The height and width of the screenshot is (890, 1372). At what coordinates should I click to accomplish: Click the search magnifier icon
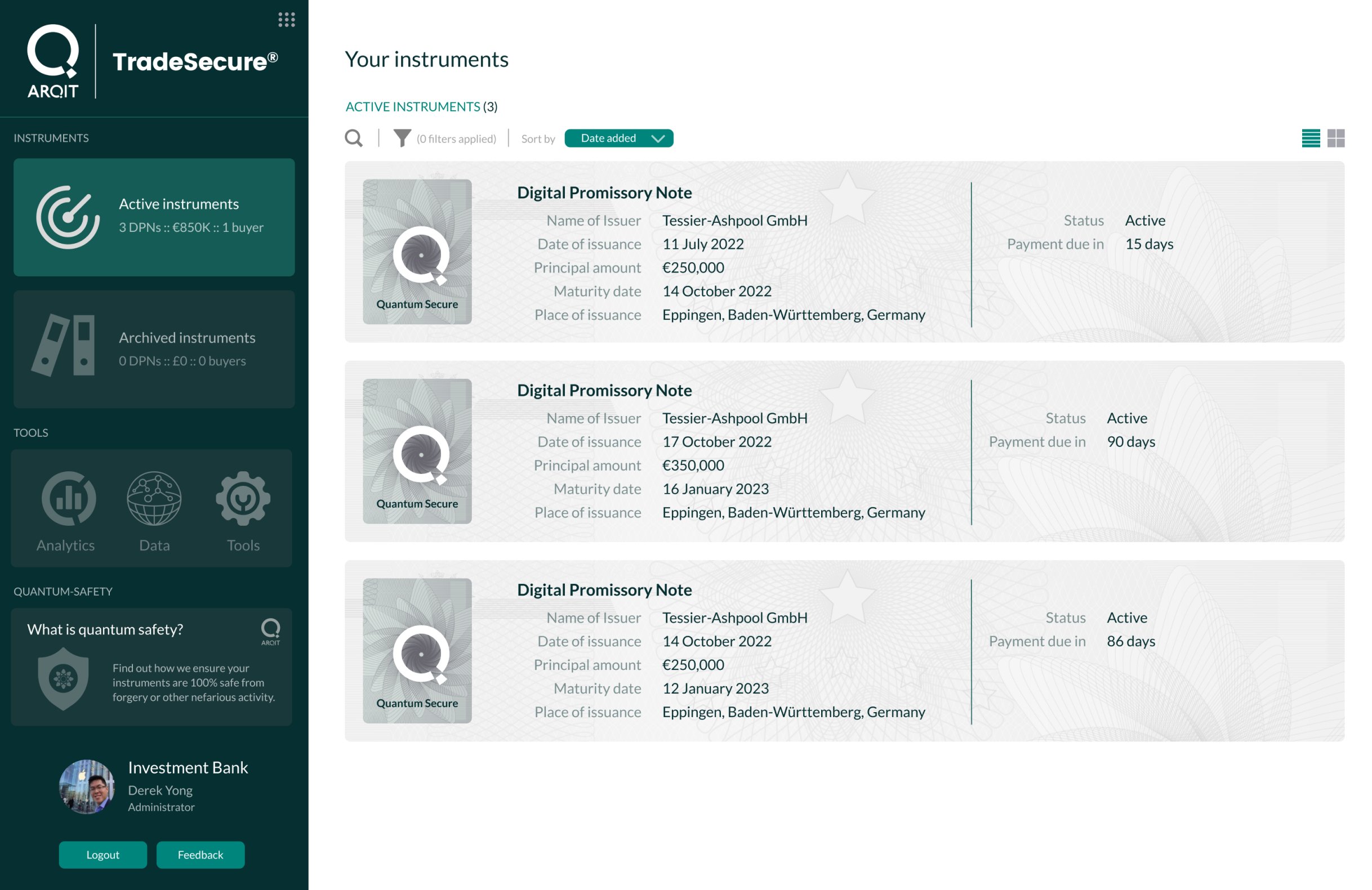point(353,138)
